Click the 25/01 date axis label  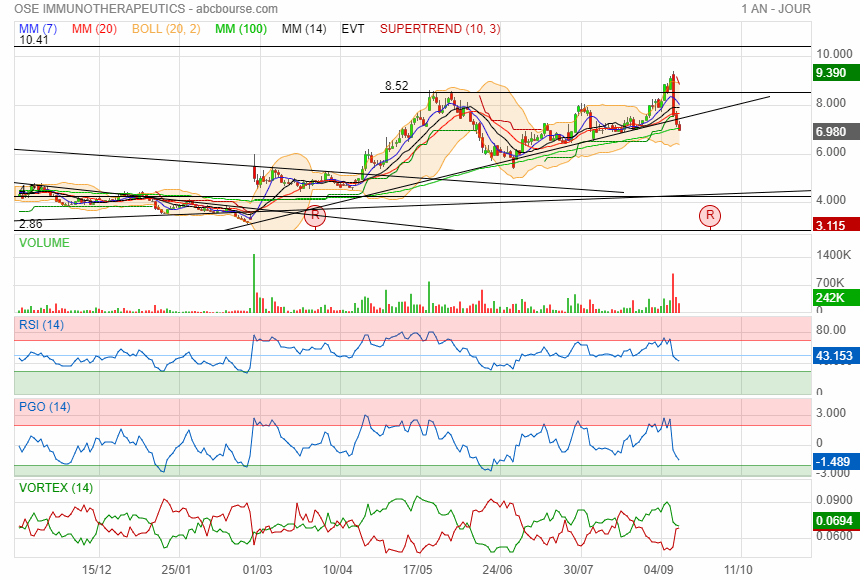176,570
